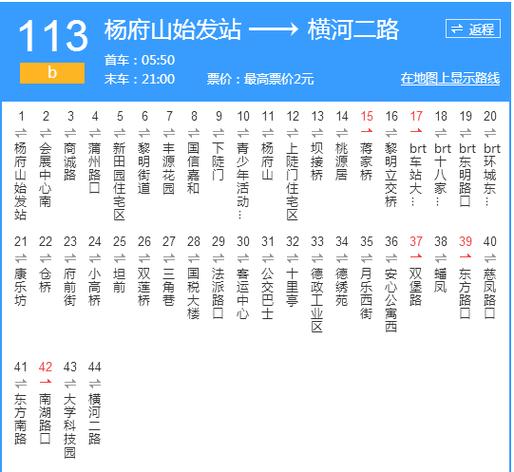Click the 113 route number
514x472 pixels.
[x=53, y=36]
